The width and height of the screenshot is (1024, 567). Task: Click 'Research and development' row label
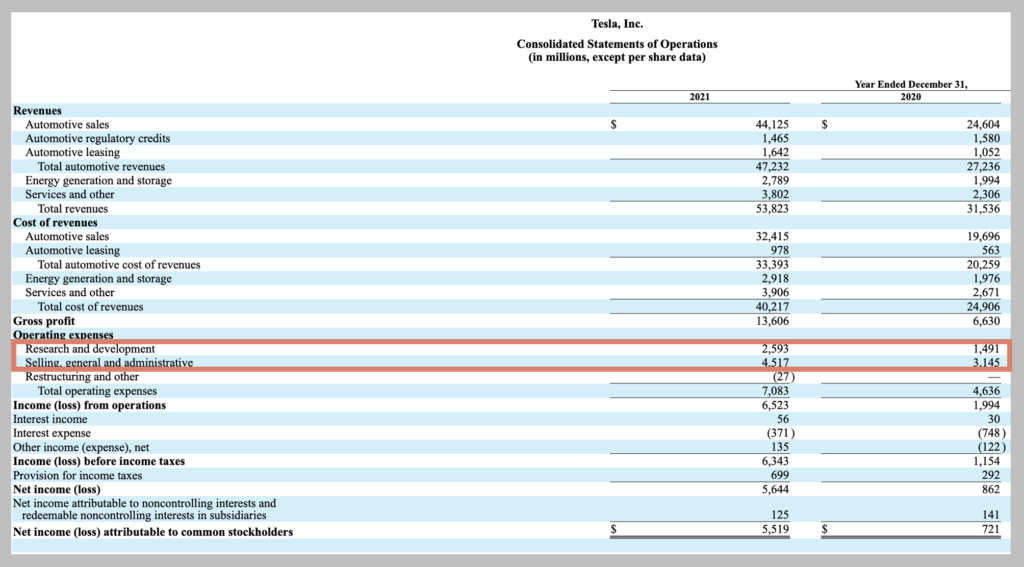pos(90,349)
